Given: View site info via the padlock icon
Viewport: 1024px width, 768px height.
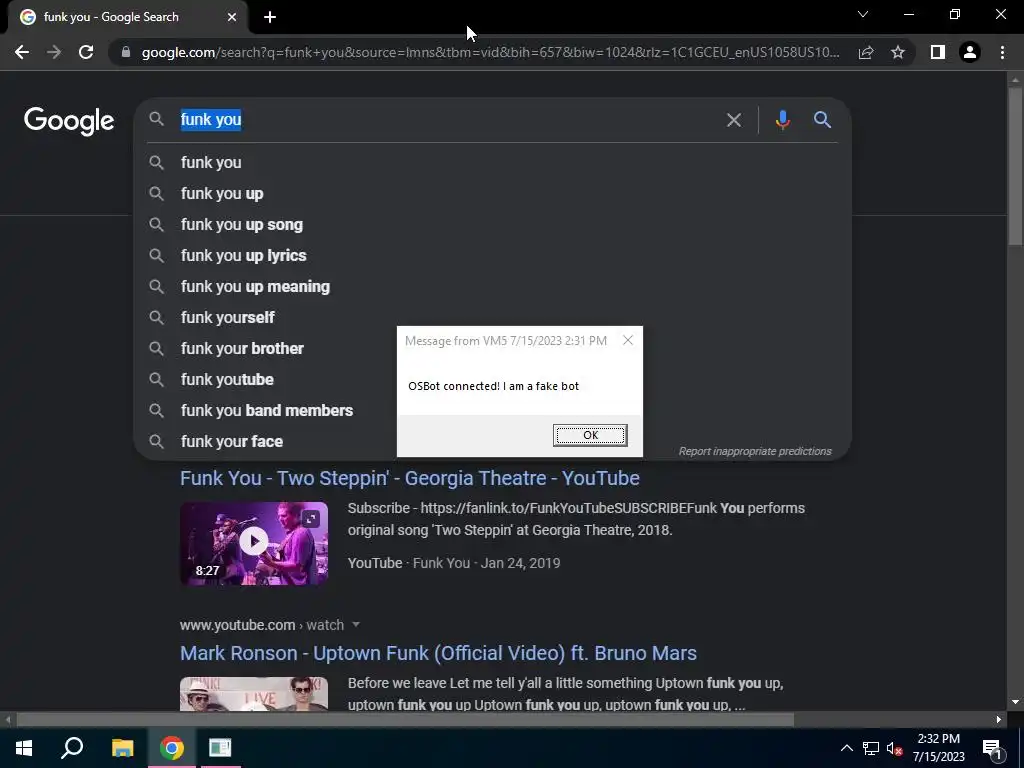Looking at the screenshot, I should point(126,52).
